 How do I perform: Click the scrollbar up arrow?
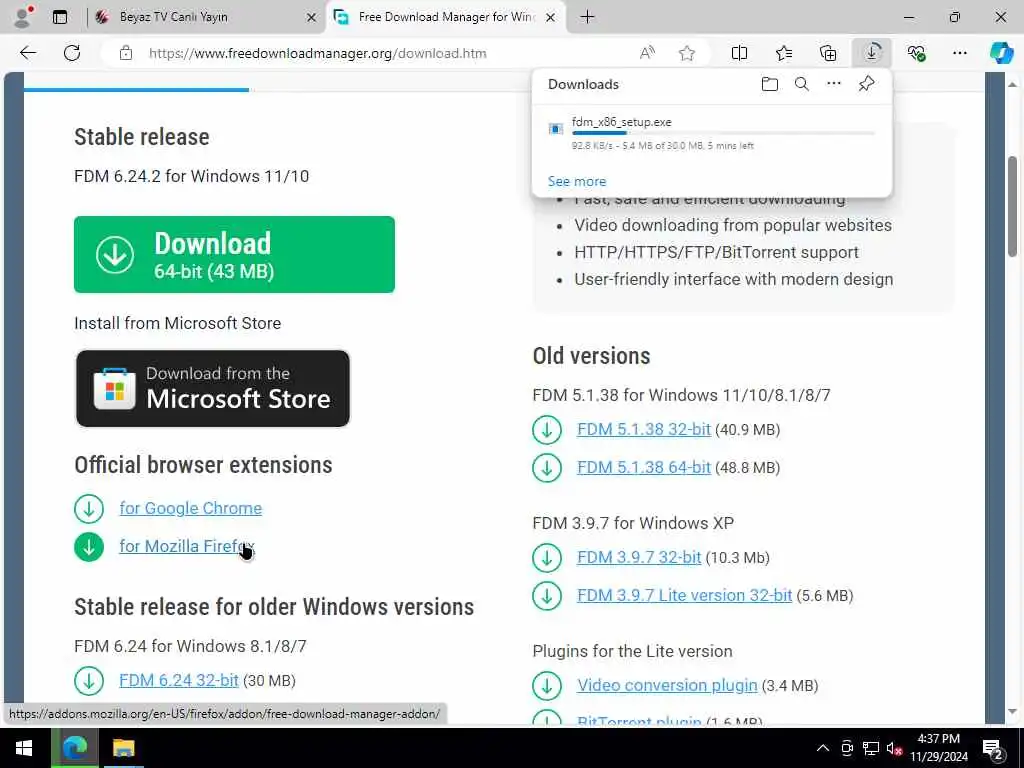(1012, 85)
